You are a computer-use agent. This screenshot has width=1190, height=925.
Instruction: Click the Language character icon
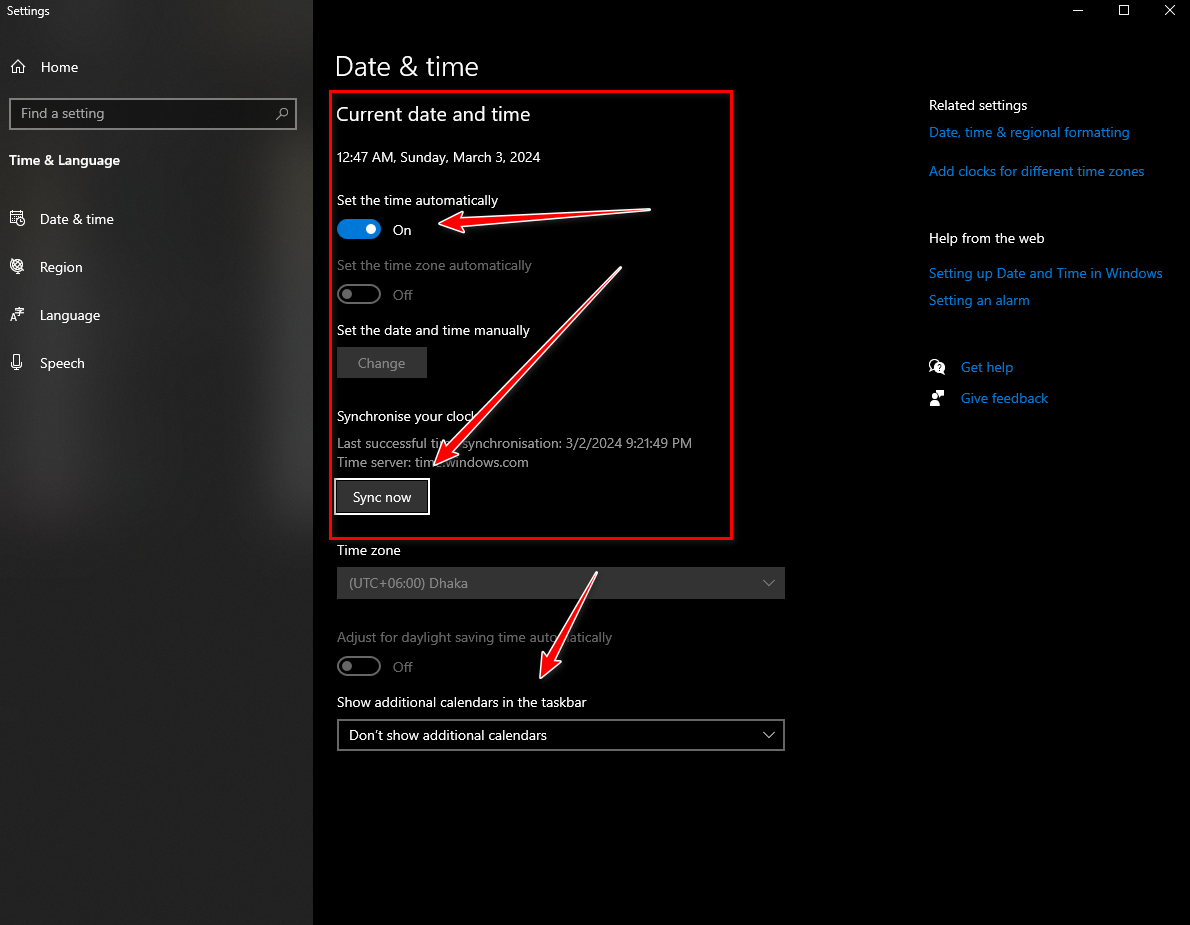(17, 315)
